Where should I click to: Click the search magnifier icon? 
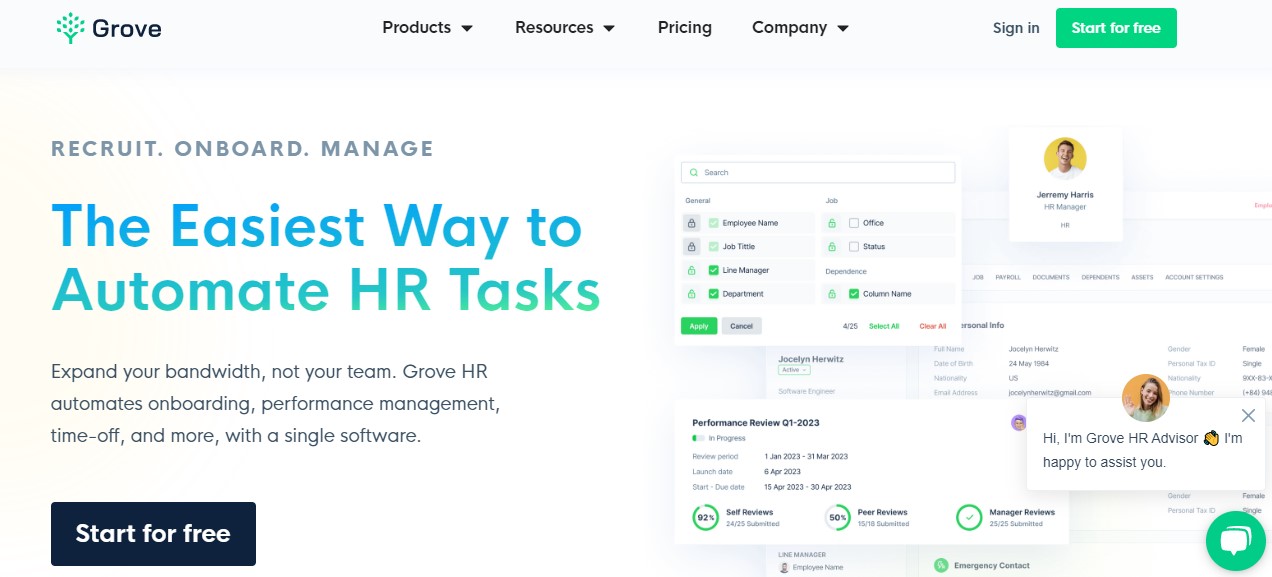[x=694, y=172]
